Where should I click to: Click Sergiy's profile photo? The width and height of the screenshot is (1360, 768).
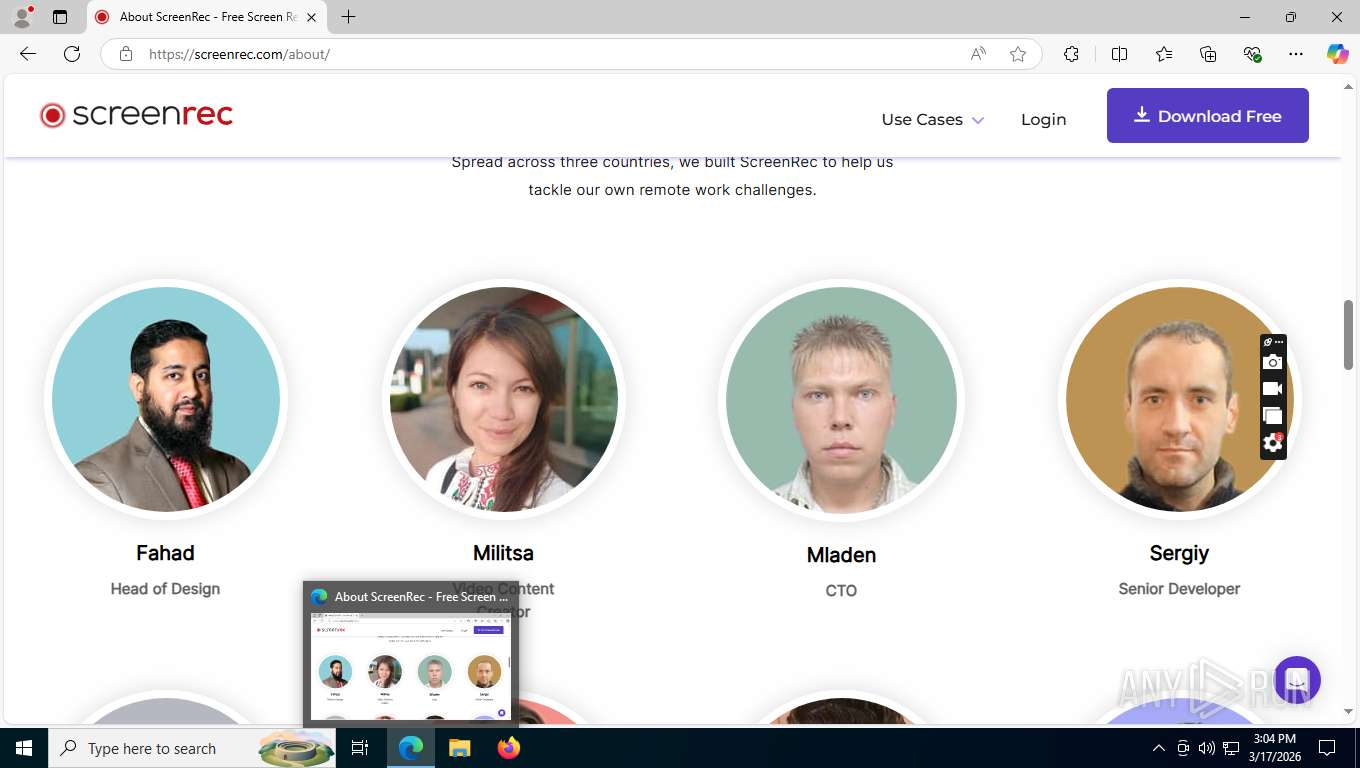pyautogui.click(x=1179, y=399)
